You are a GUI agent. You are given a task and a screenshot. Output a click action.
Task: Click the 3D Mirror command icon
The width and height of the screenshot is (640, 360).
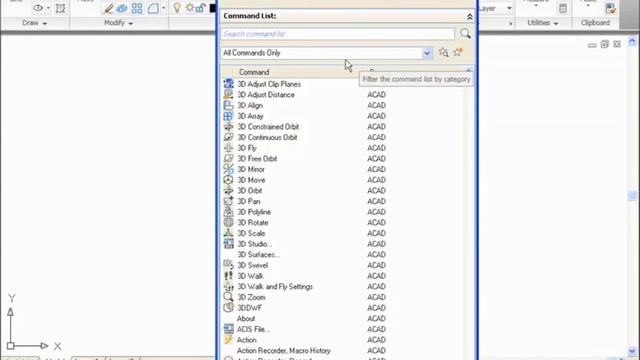pyautogui.click(x=229, y=169)
